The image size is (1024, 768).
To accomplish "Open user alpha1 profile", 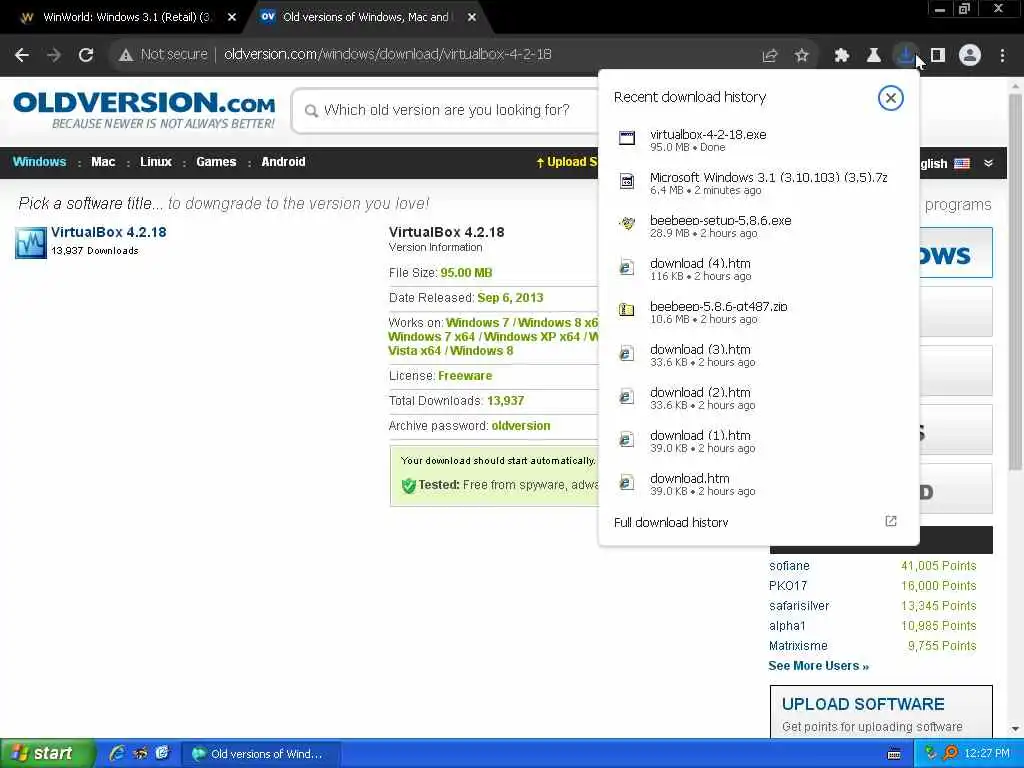I will (787, 626).
